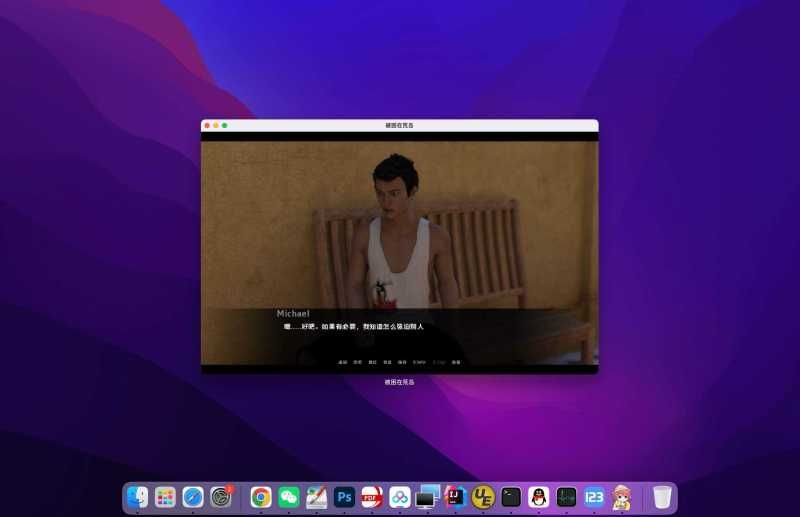The height and width of the screenshot is (517, 800).
Task: Click Q.Save in the game quick menu
Action: coord(419,362)
